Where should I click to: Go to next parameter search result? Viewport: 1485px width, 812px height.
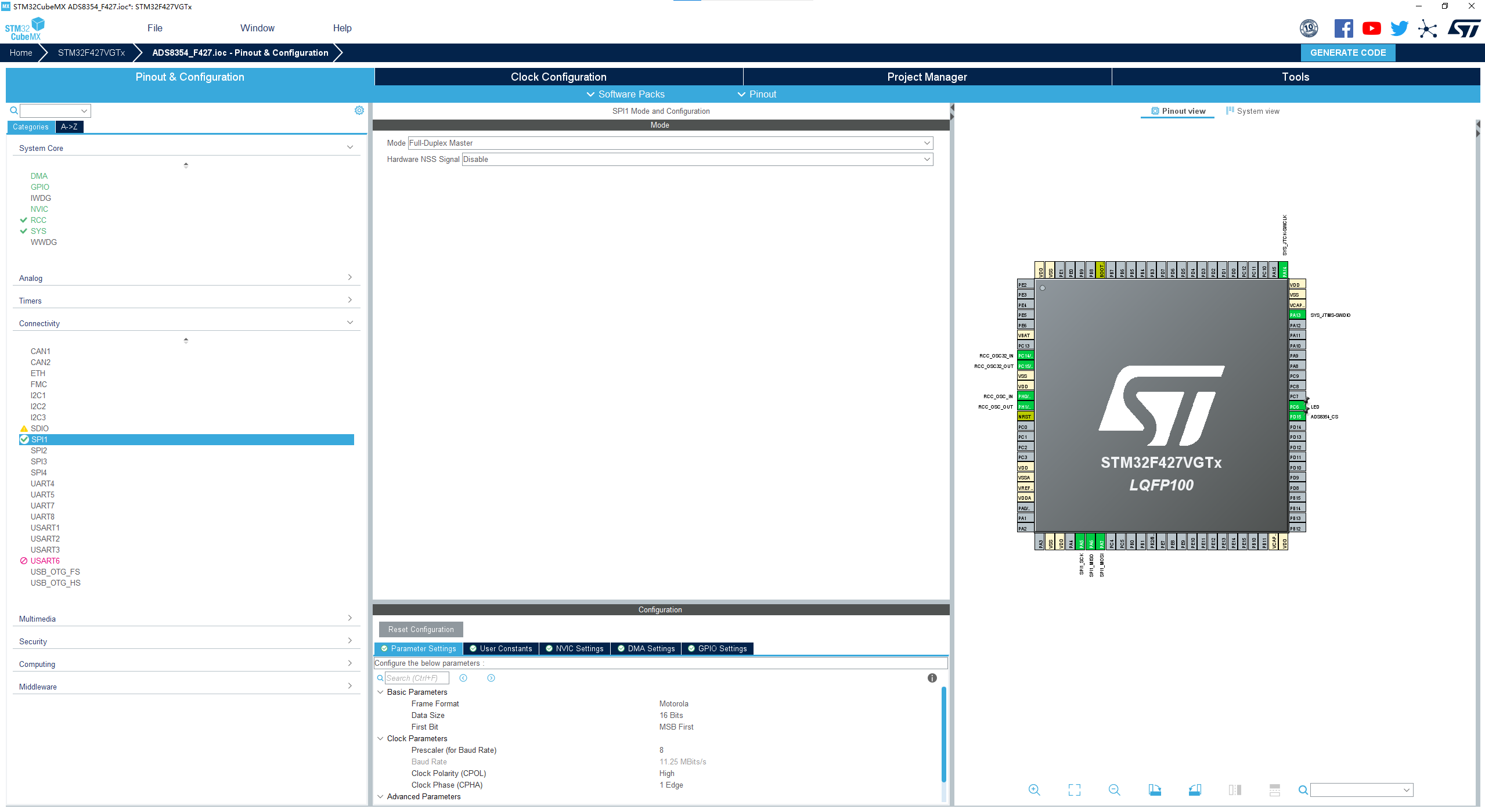tap(491, 678)
